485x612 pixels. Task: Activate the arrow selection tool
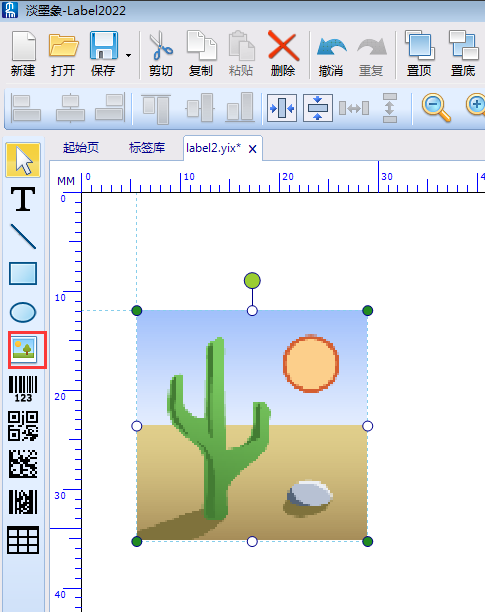(x=23, y=160)
